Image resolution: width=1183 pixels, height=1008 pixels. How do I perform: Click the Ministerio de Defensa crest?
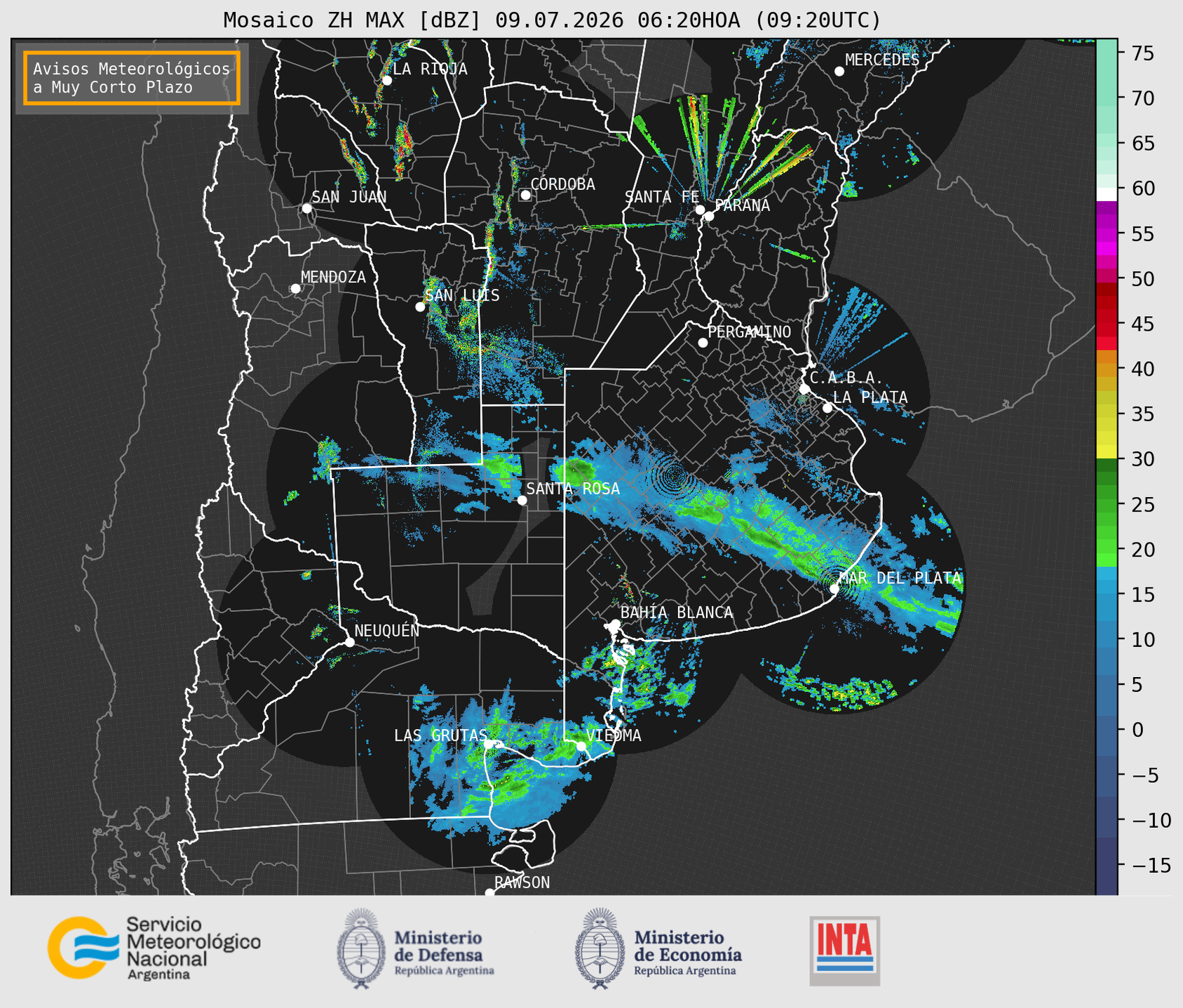tap(361, 948)
